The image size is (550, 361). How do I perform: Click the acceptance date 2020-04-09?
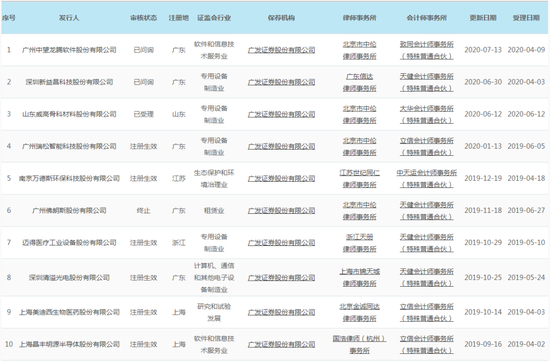526,50
